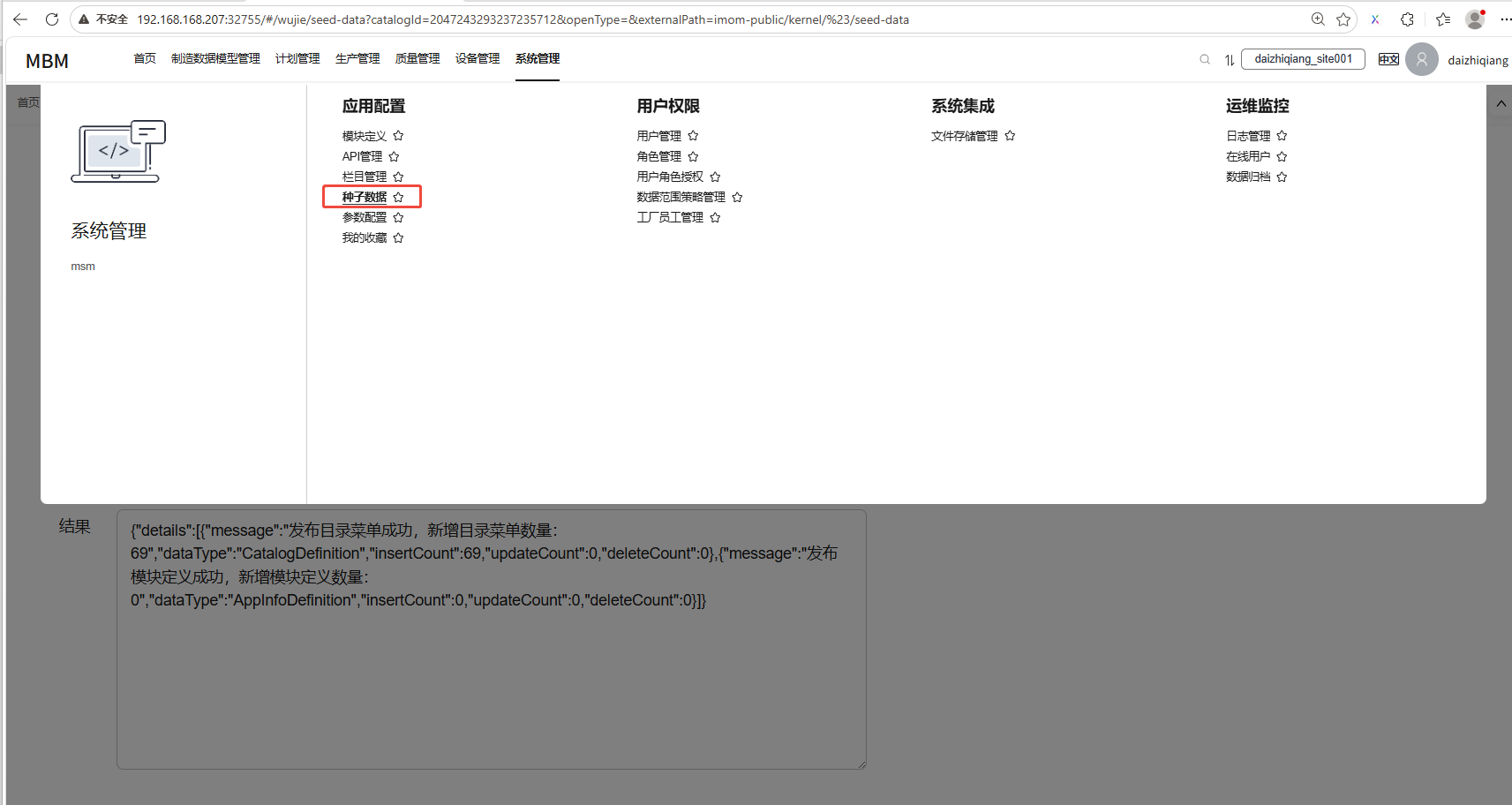
Task: Open the 生产管理 top menu
Action: click(357, 58)
